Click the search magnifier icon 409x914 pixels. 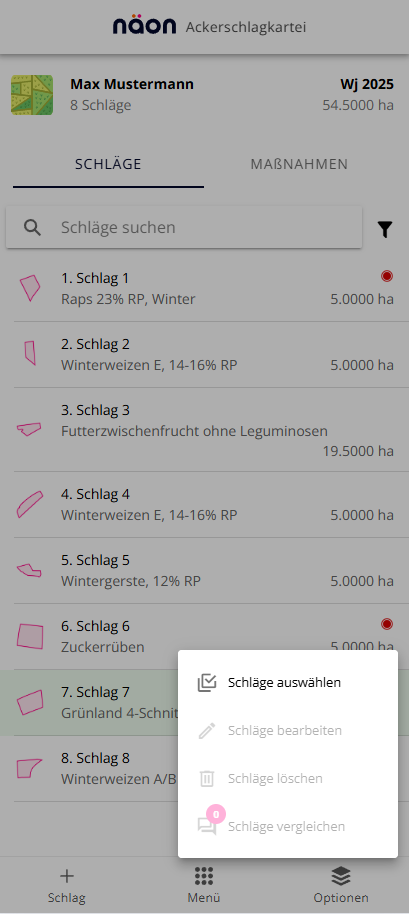33,227
